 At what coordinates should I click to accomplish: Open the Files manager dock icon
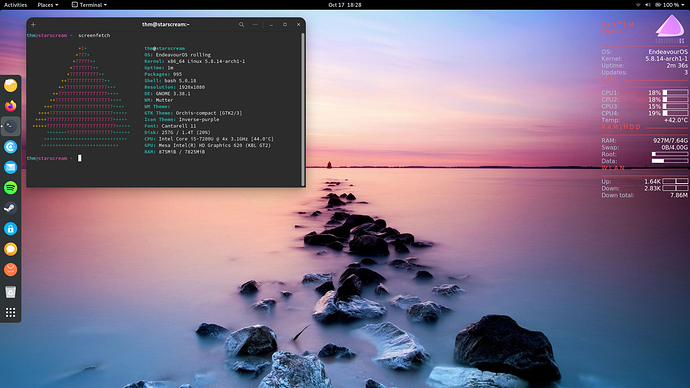click(11, 85)
